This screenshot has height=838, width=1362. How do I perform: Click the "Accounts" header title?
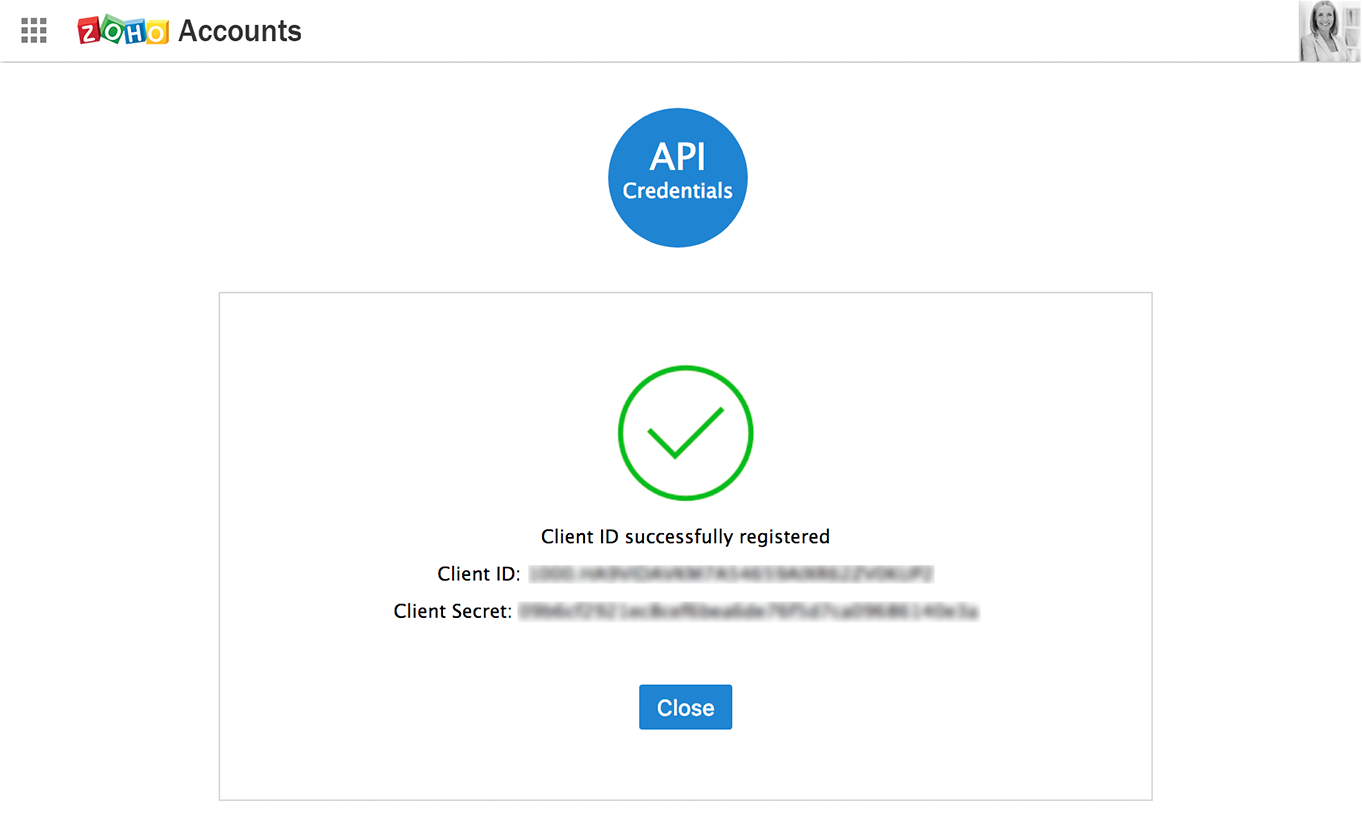(240, 31)
